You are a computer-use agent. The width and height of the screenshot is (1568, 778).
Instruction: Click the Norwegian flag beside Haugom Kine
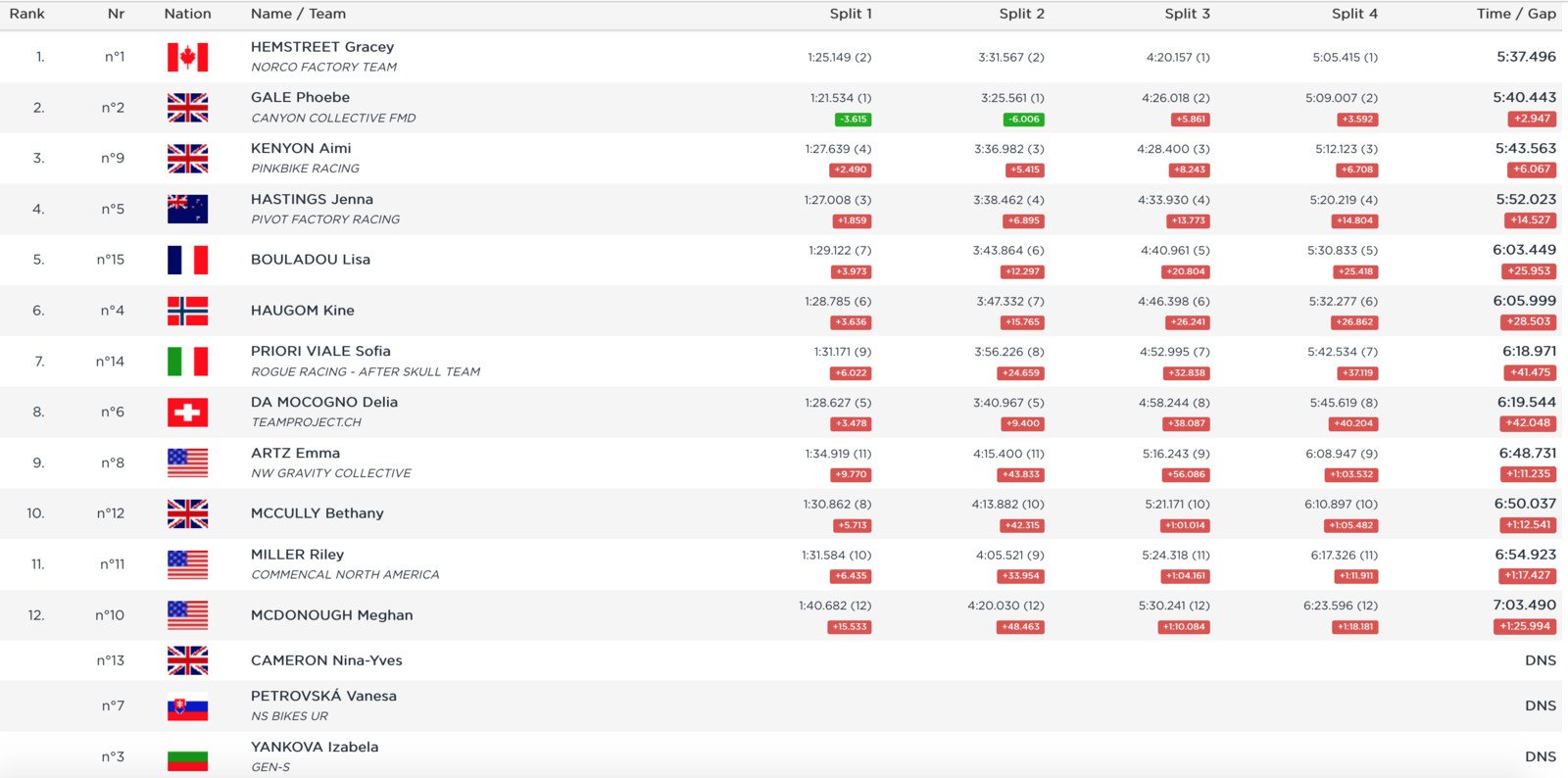(187, 311)
